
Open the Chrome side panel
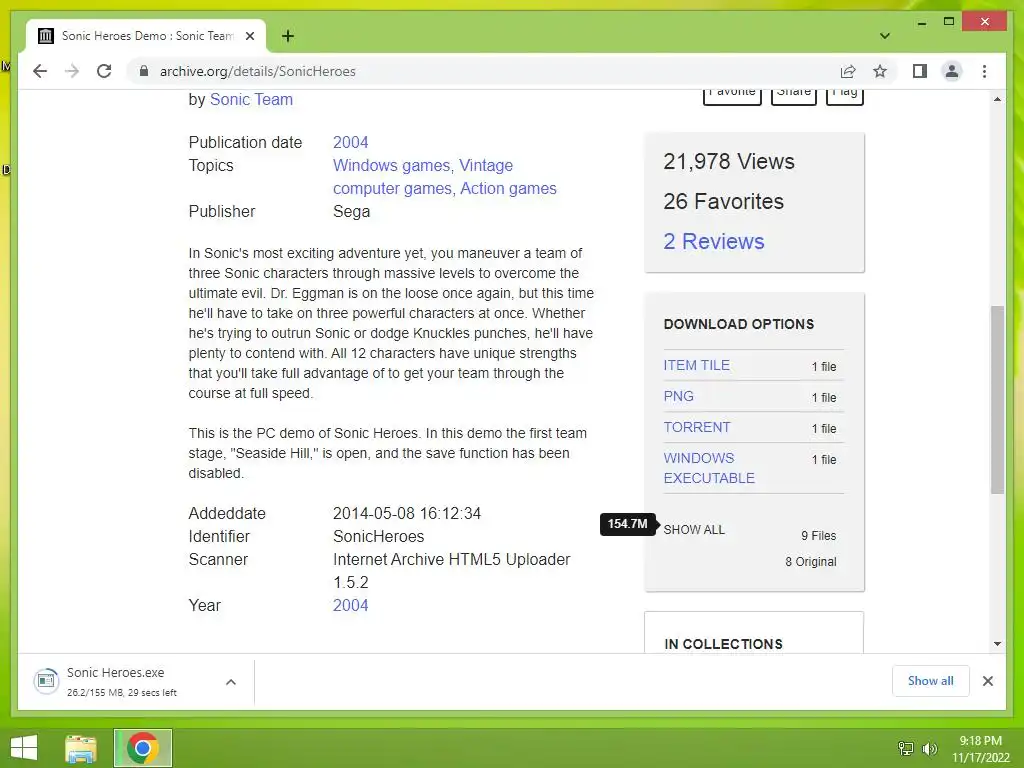click(920, 71)
